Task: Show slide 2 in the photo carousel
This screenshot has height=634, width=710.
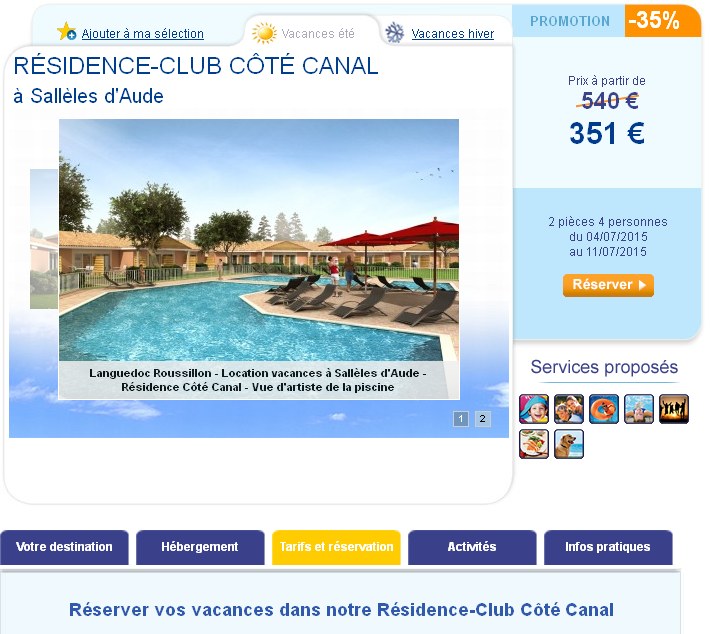Action: coord(482,419)
